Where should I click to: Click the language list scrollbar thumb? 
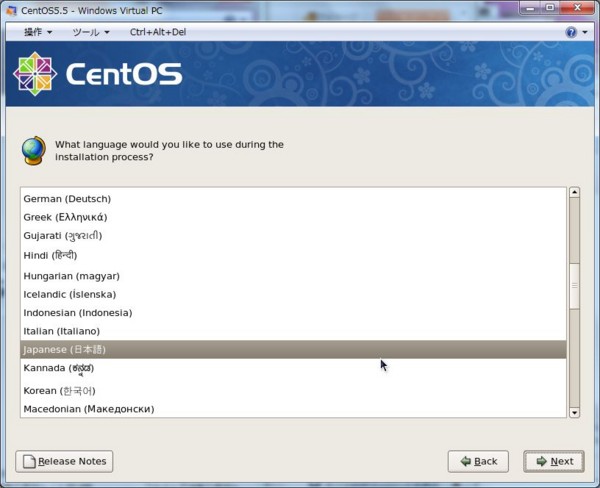click(x=574, y=286)
